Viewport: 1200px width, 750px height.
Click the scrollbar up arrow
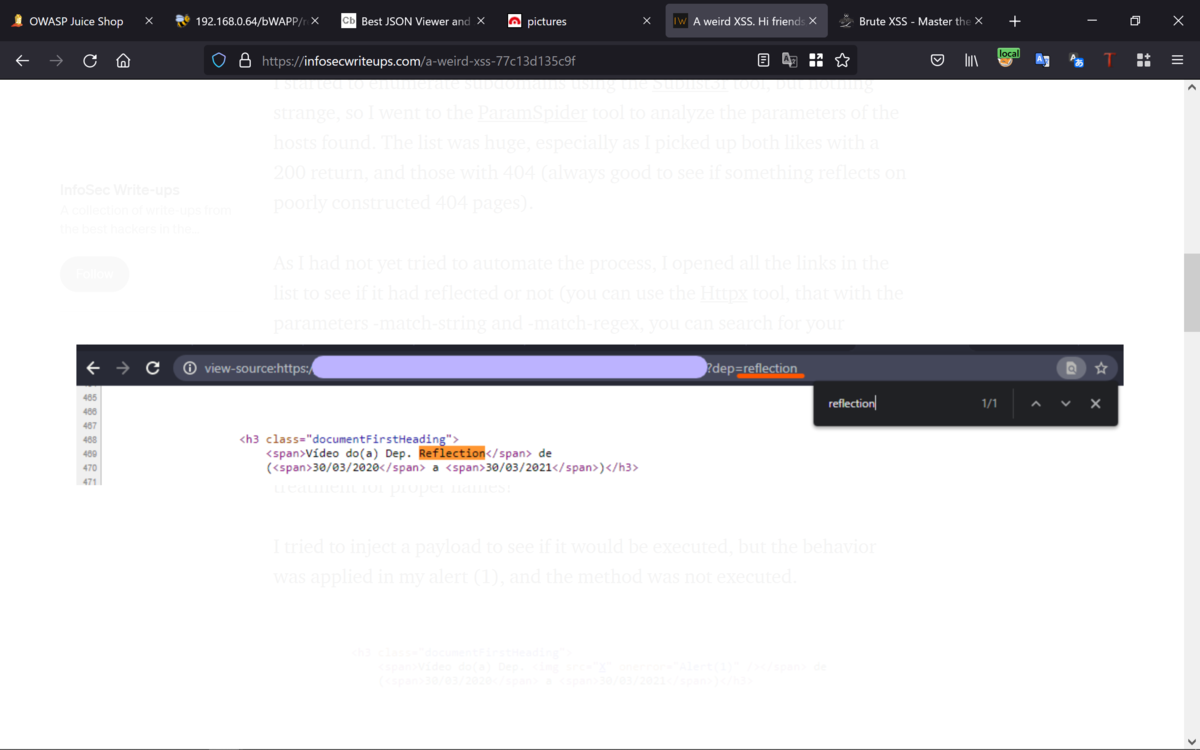(x=1191, y=87)
